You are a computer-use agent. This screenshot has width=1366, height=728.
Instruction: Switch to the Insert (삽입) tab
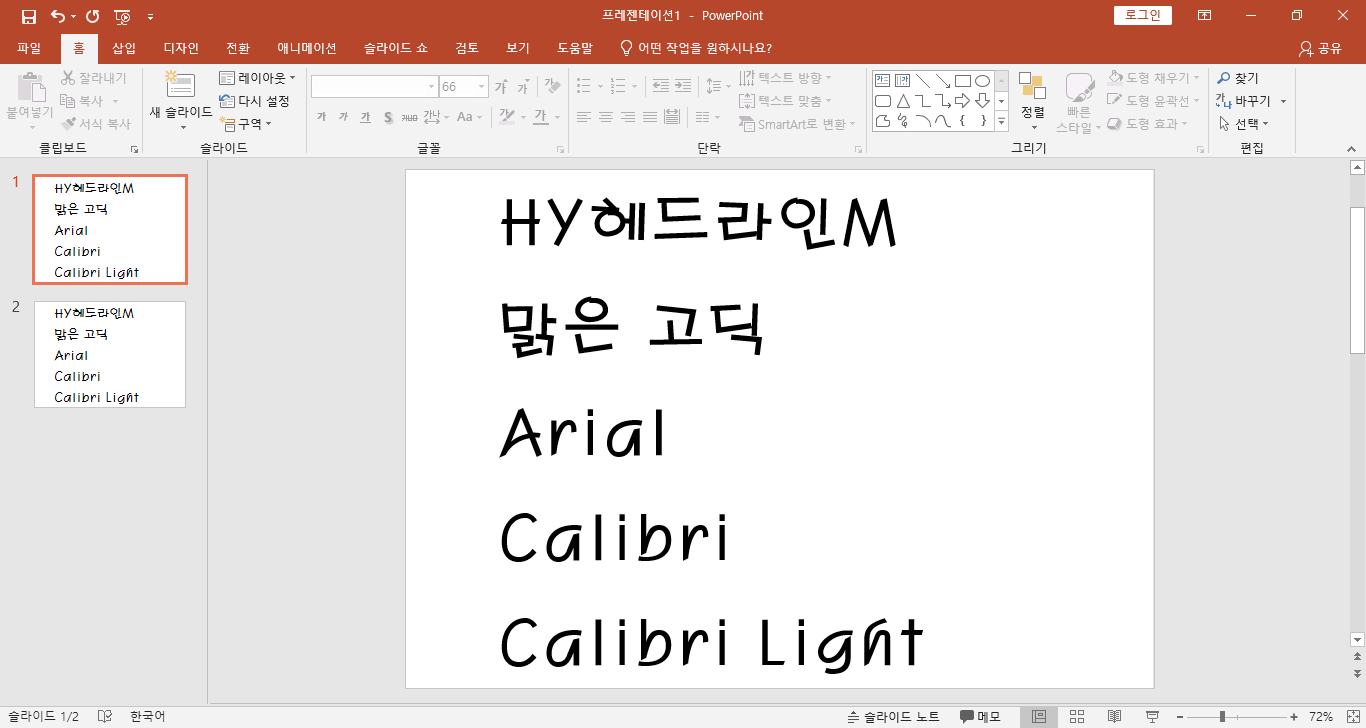click(124, 48)
